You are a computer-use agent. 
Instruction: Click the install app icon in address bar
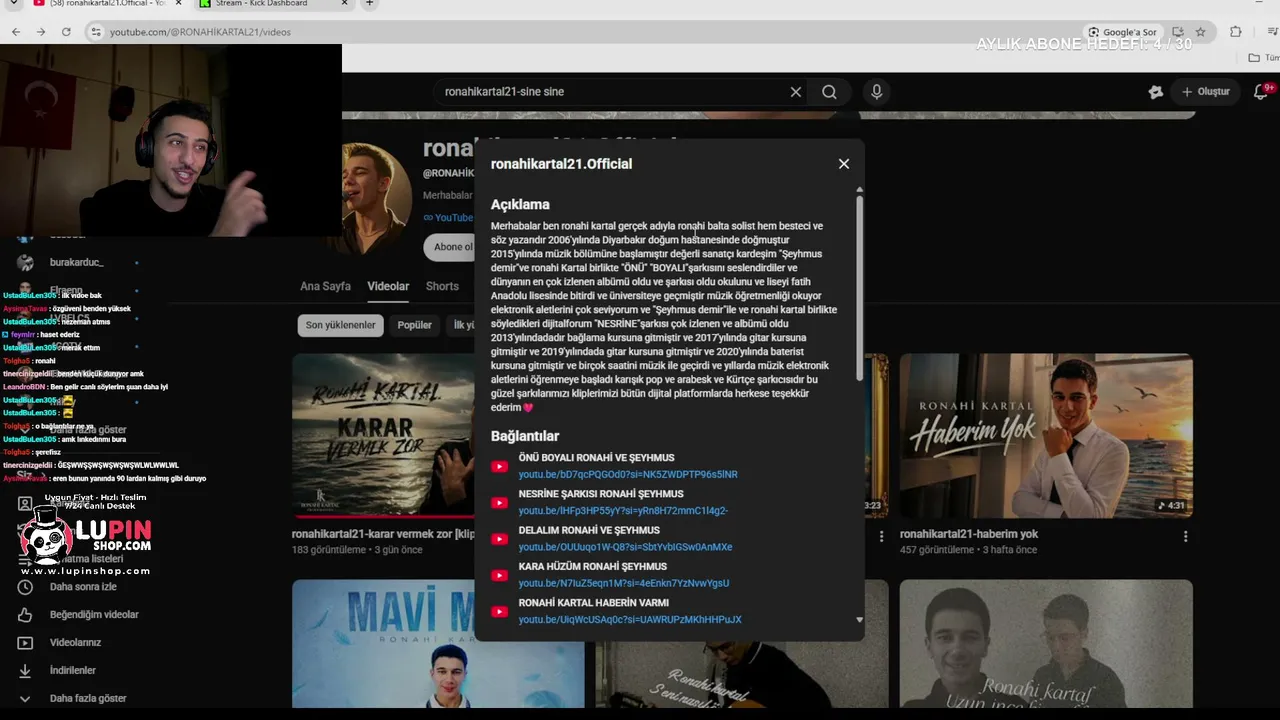tap(1178, 32)
